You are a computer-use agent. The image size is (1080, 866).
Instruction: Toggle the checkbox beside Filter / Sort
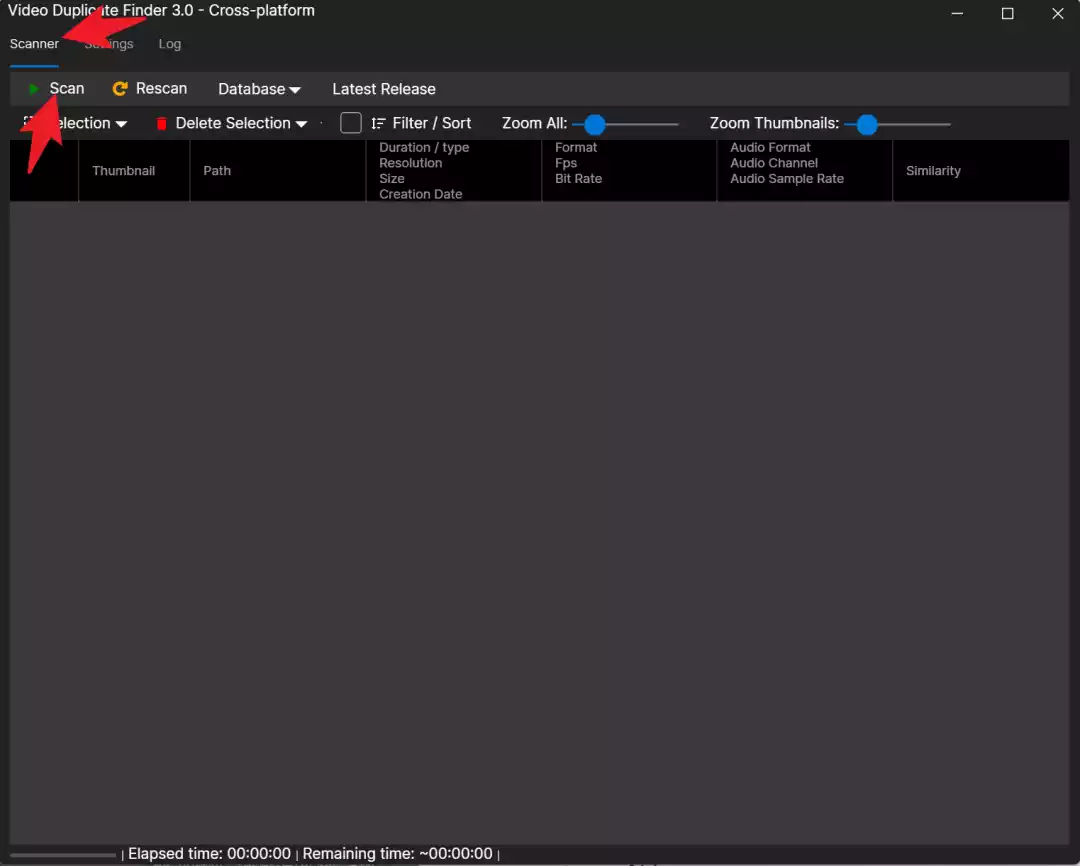351,123
